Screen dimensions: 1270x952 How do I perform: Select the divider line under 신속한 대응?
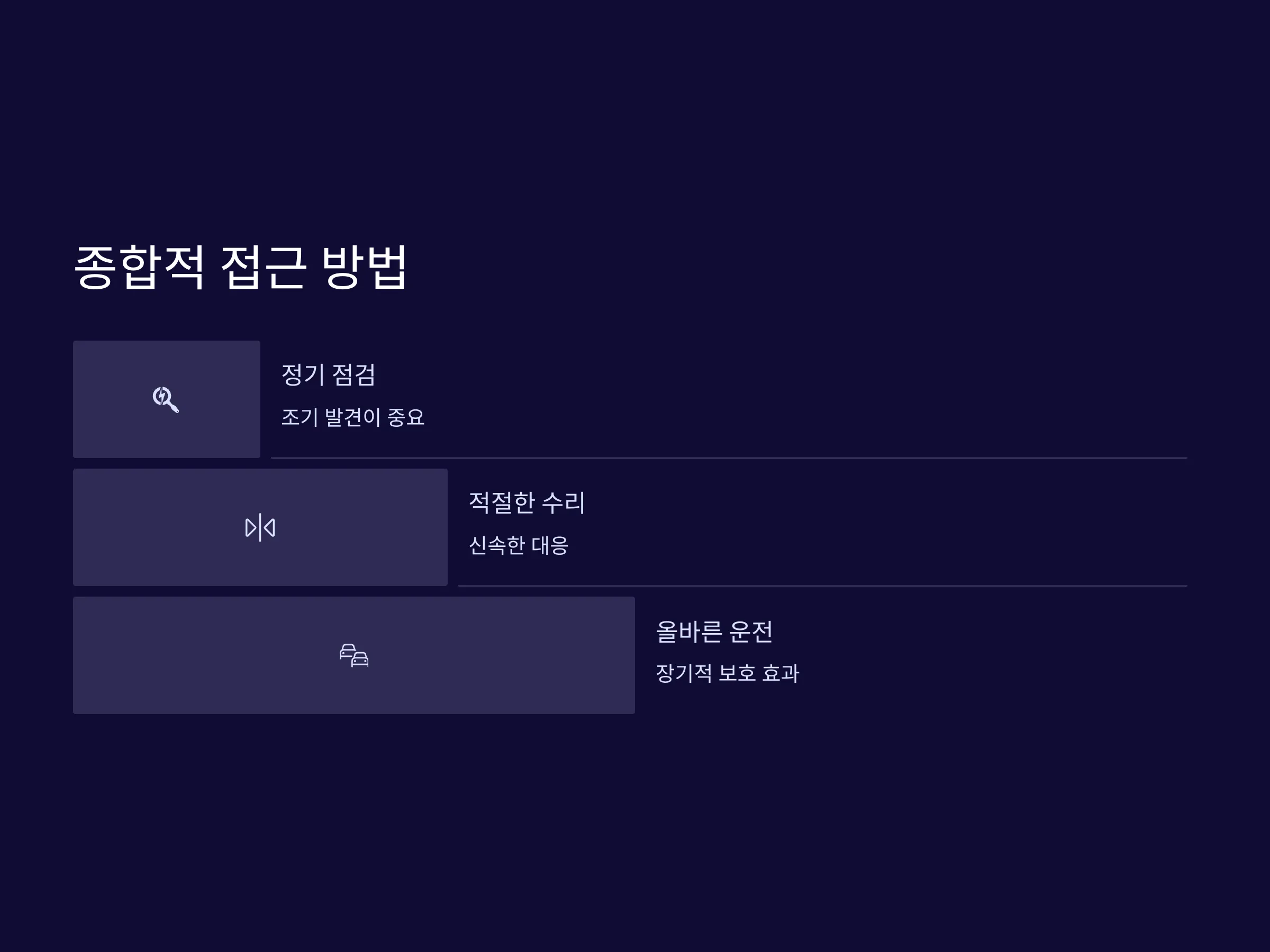tap(823, 586)
